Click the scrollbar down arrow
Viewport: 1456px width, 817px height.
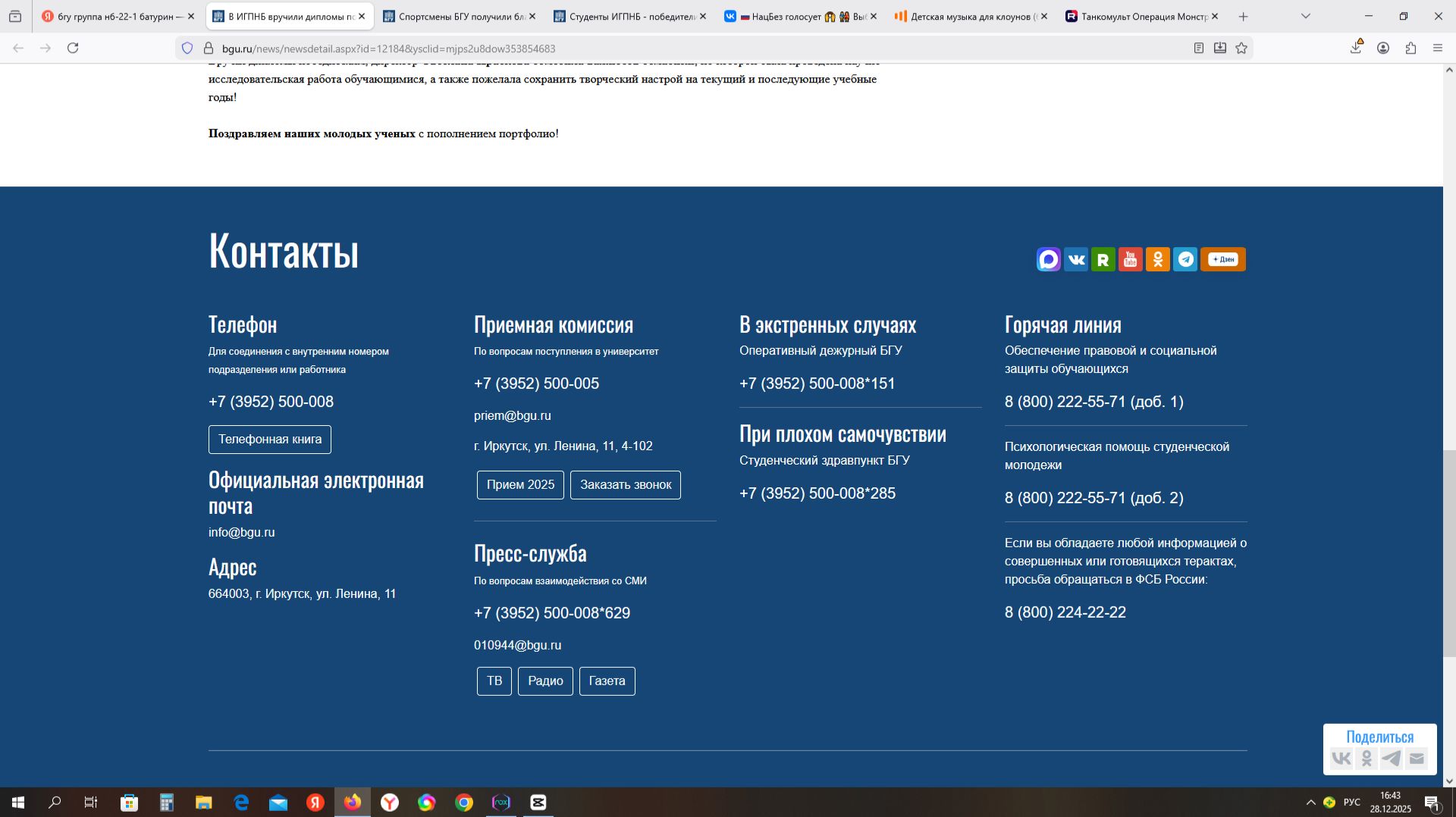click(1449, 781)
